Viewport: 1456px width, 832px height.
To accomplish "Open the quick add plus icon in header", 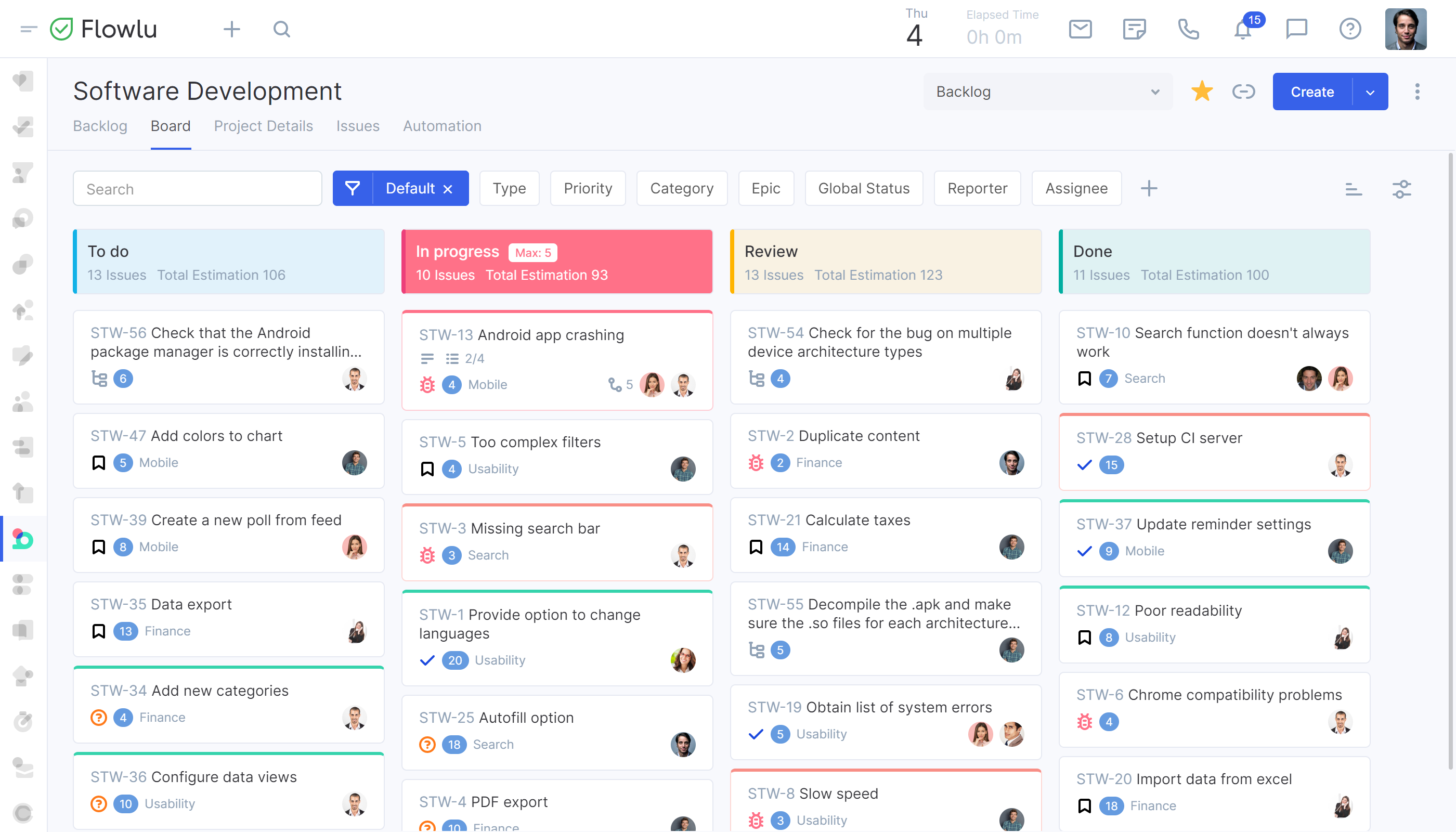I will click(x=231, y=29).
